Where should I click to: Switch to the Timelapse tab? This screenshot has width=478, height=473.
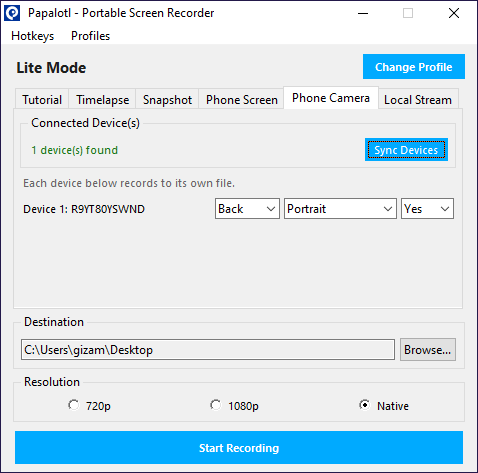click(102, 100)
